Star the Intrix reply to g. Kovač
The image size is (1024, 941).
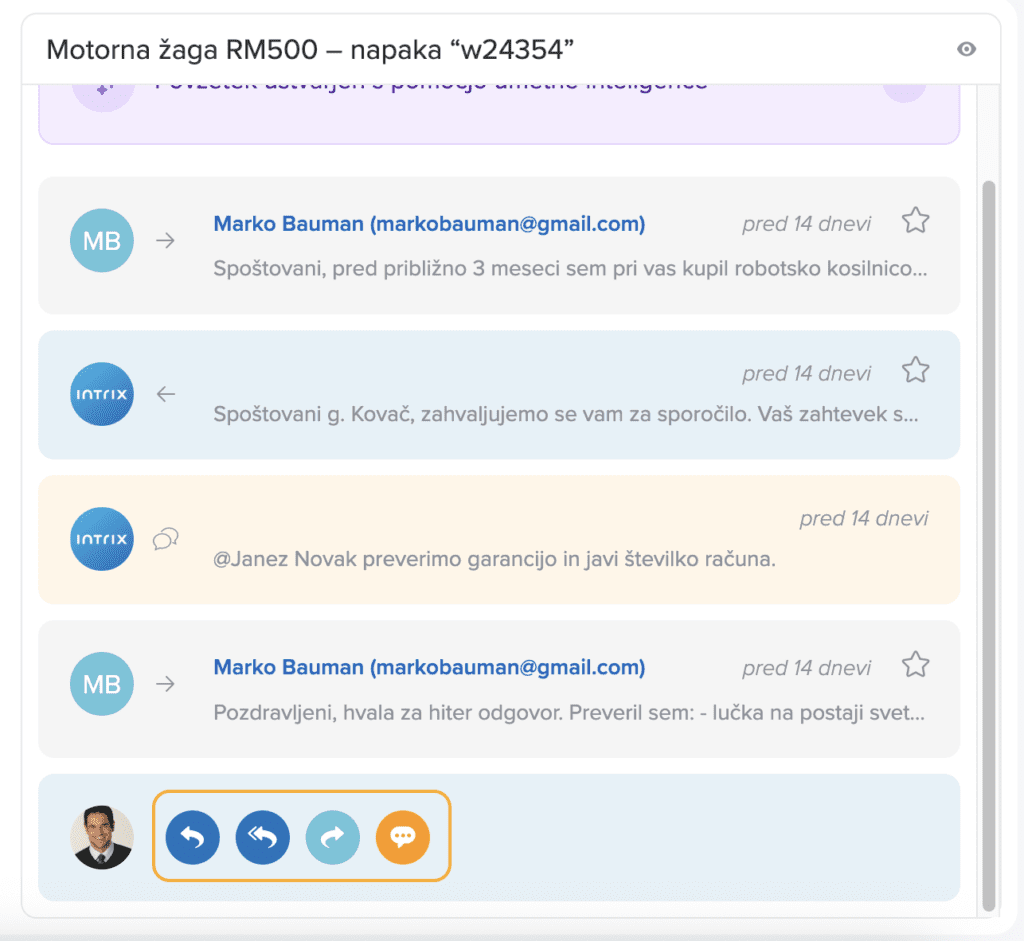coord(915,371)
